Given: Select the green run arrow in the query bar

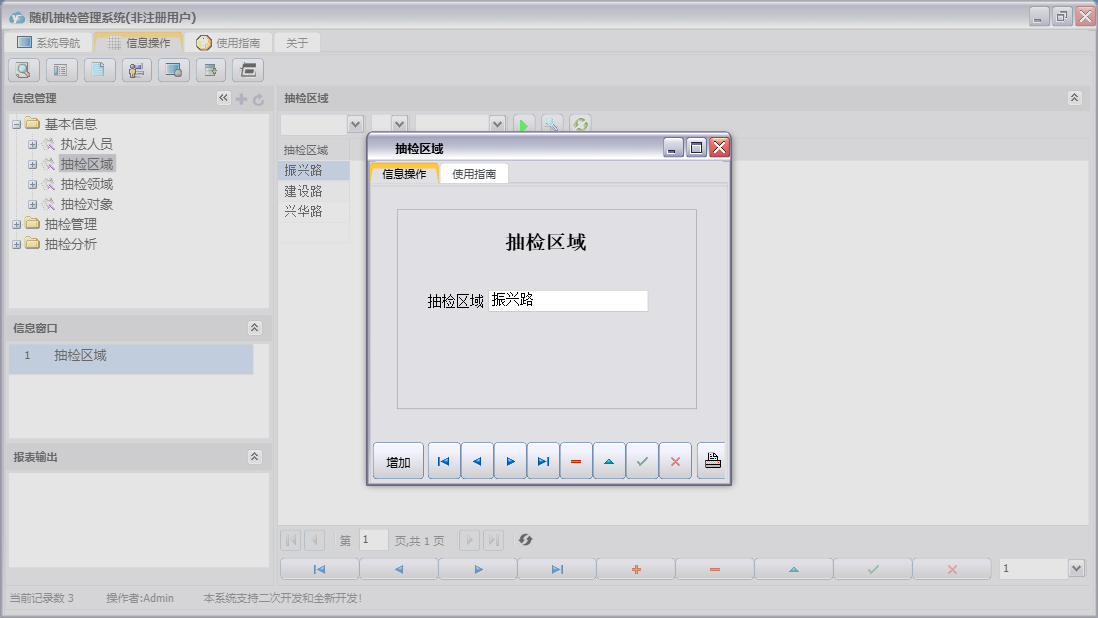Looking at the screenshot, I should click(524, 123).
